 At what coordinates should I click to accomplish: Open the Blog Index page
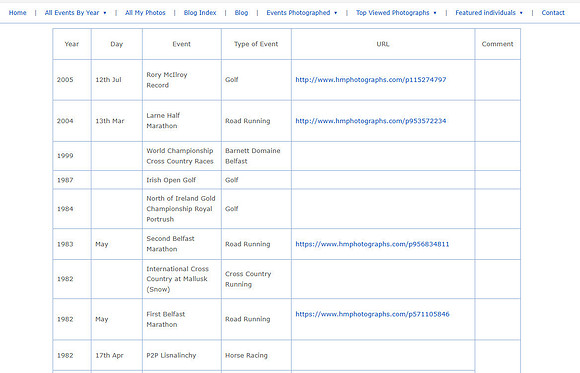click(200, 13)
